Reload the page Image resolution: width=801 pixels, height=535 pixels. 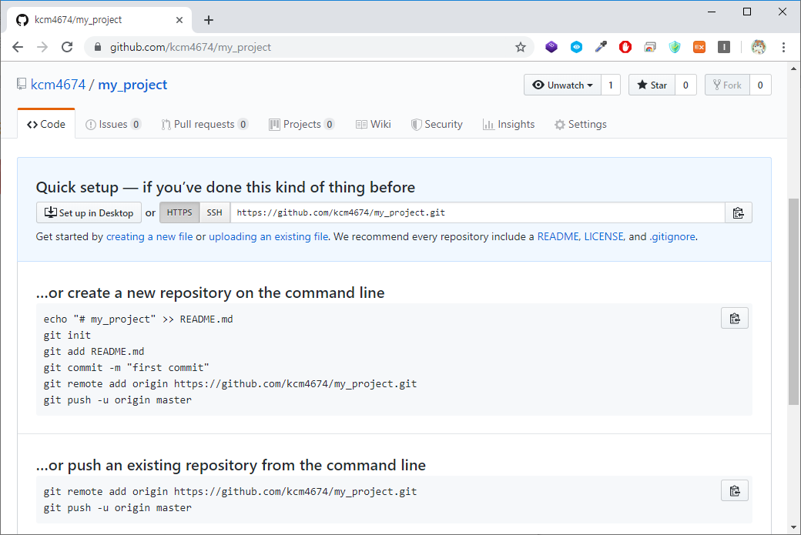(67, 47)
